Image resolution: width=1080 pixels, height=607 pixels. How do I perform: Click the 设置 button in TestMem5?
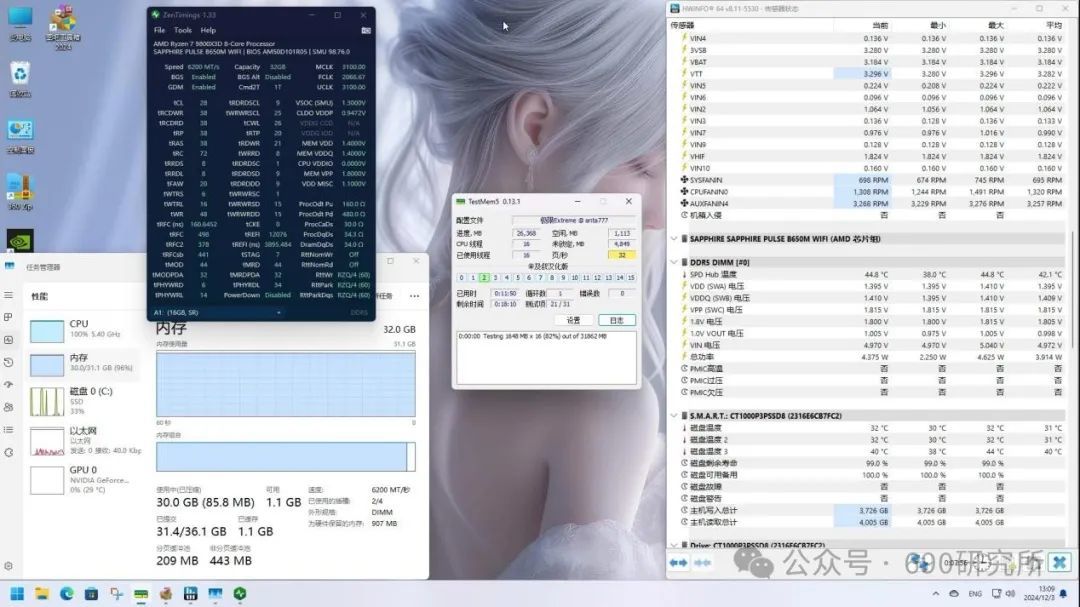[574, 320]
